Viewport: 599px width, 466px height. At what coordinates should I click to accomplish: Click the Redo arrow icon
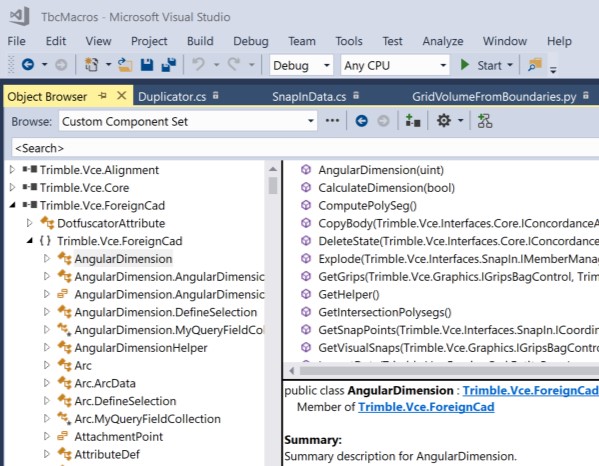(233, 65)
